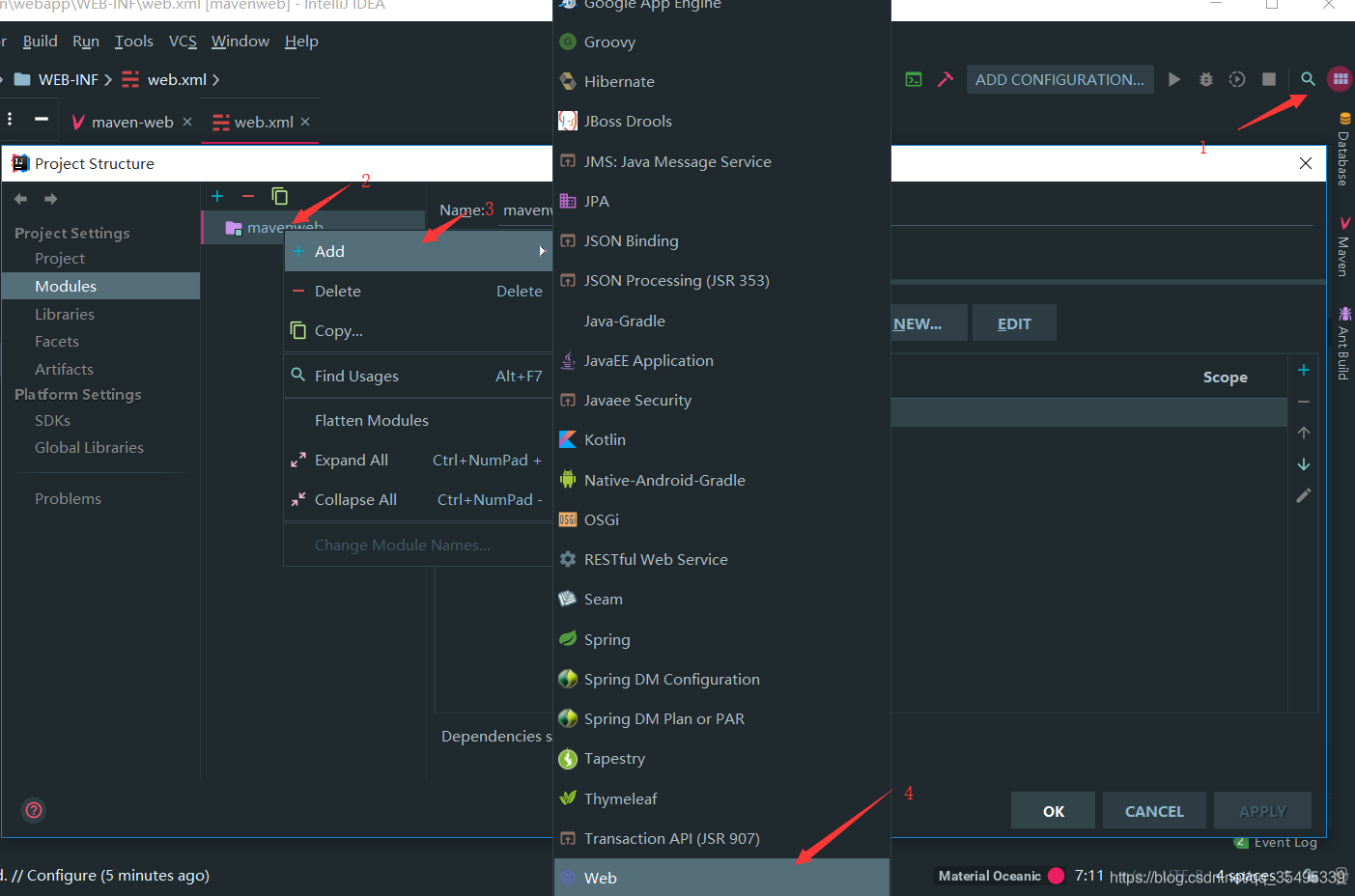The height and width of the screenshot is (896, 1355).
Task: Click the Build hammer icon
Action: tap(946, 79)
